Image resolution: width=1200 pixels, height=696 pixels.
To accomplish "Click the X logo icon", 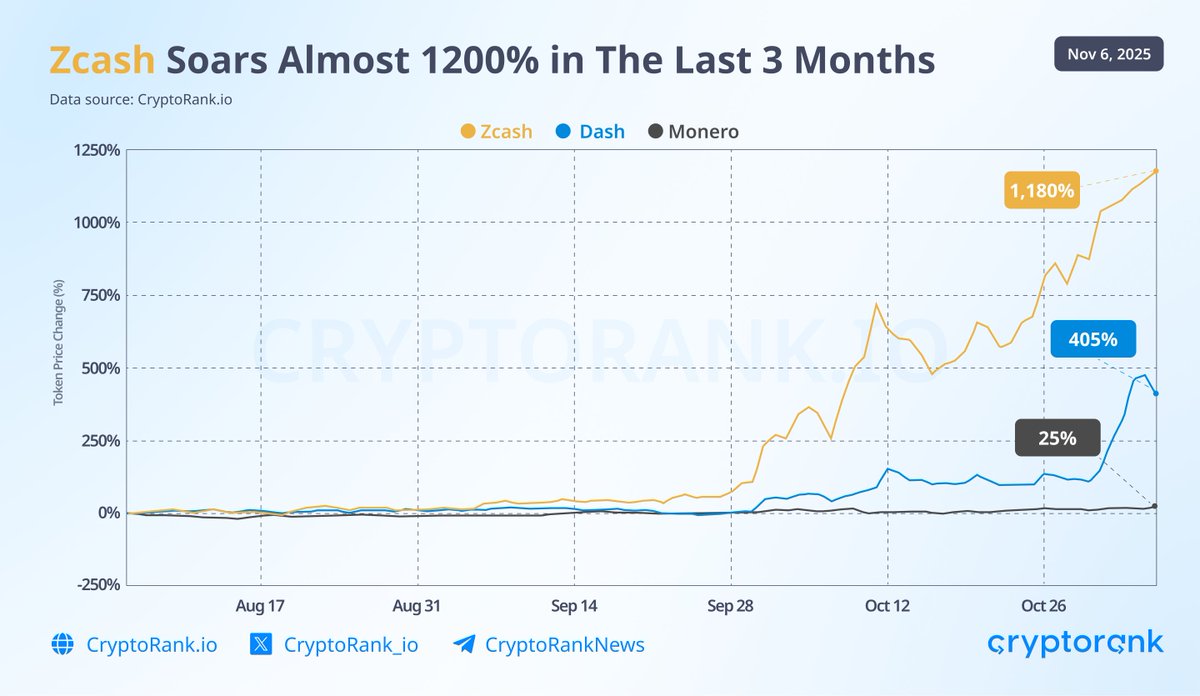I will (x=261, y=645).
